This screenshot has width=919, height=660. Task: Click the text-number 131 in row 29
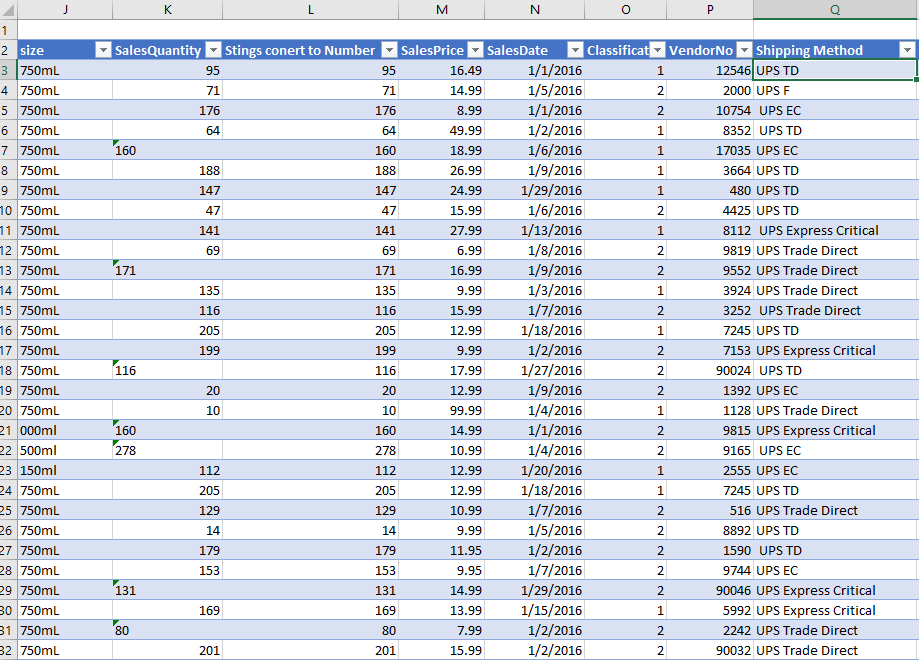pos(168,590)
